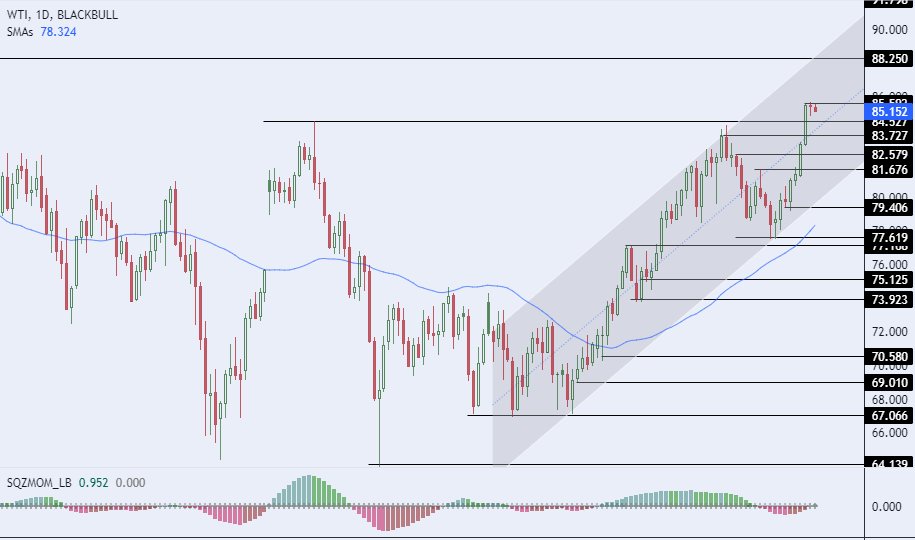Image resolution: width=915 pixels, height=540 pixels.
Task: Open the SQZMOM_LB indicator legend
Action: 37,482
